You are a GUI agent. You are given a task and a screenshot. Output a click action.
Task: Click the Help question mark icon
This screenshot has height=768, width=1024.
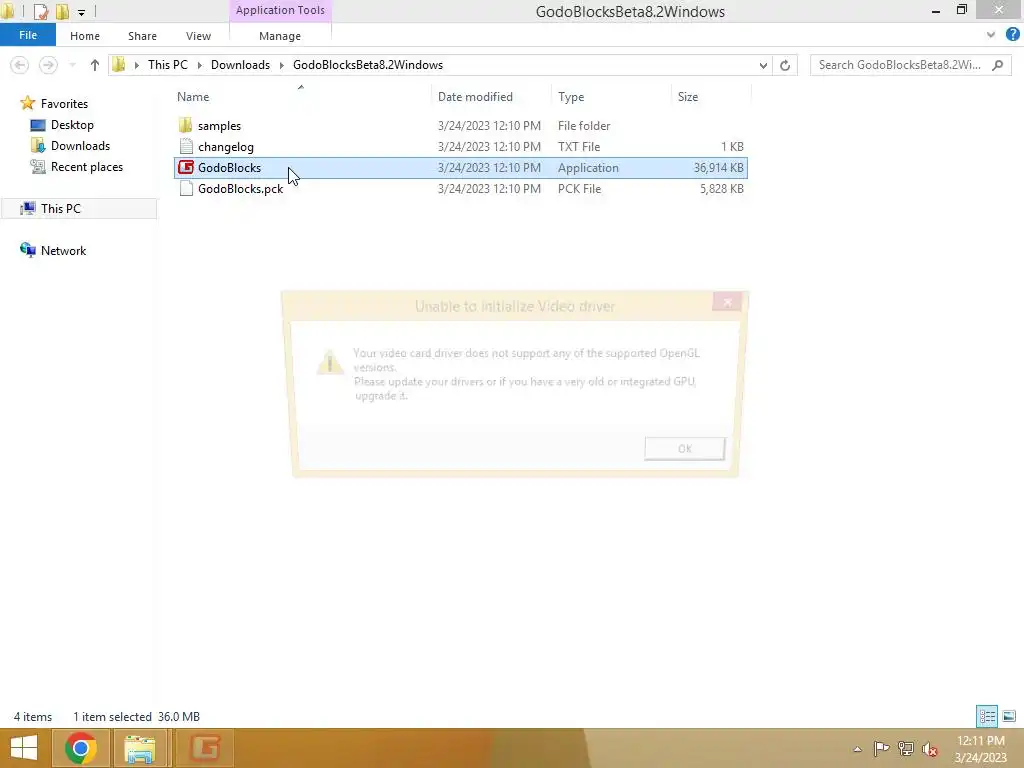(1012, 35)
